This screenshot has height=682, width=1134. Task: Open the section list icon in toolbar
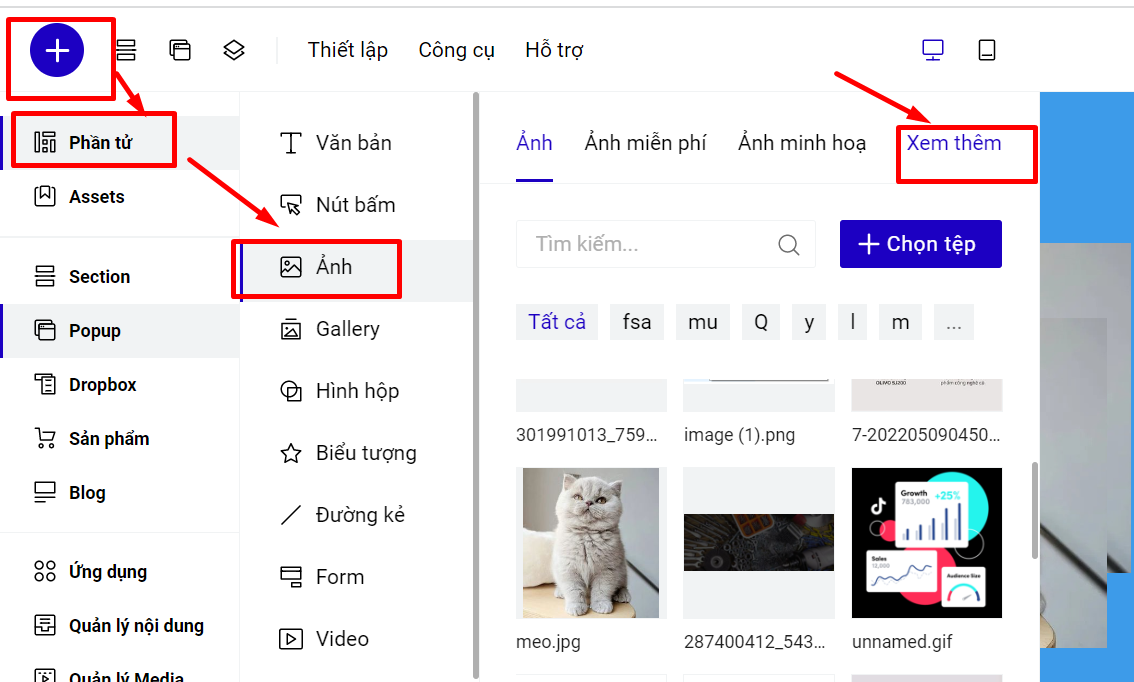coord(127,50)
